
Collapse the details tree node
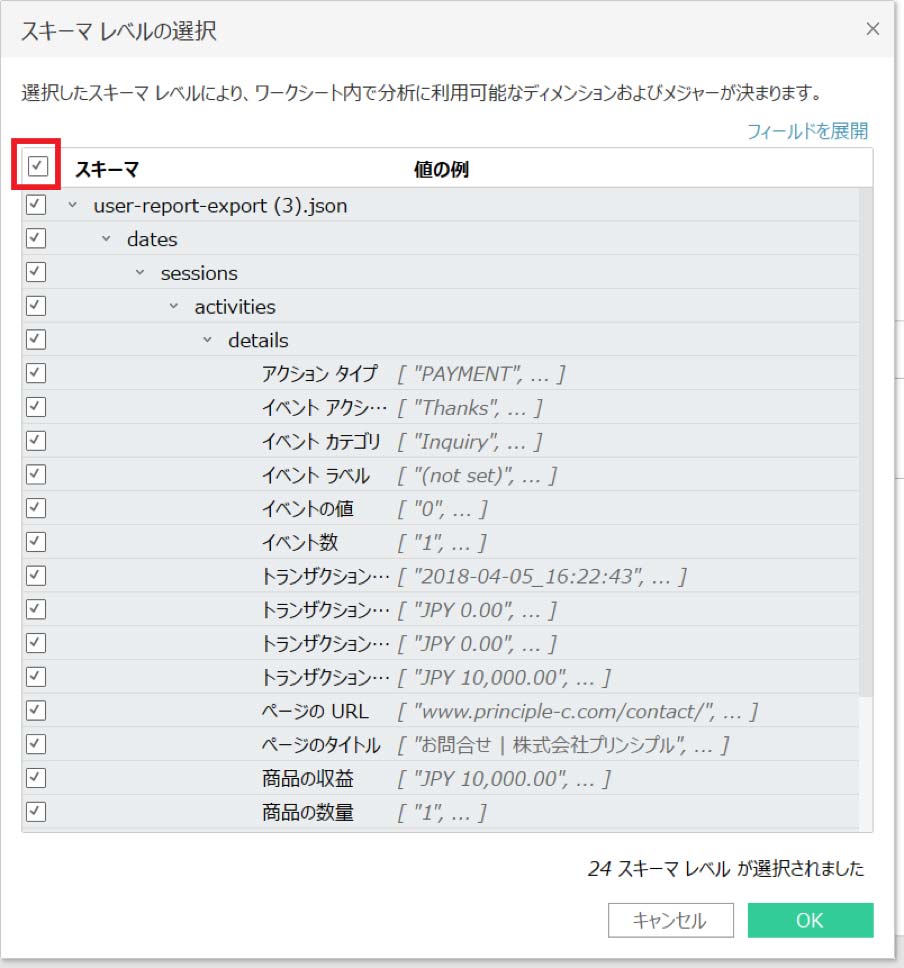(208, 341)
